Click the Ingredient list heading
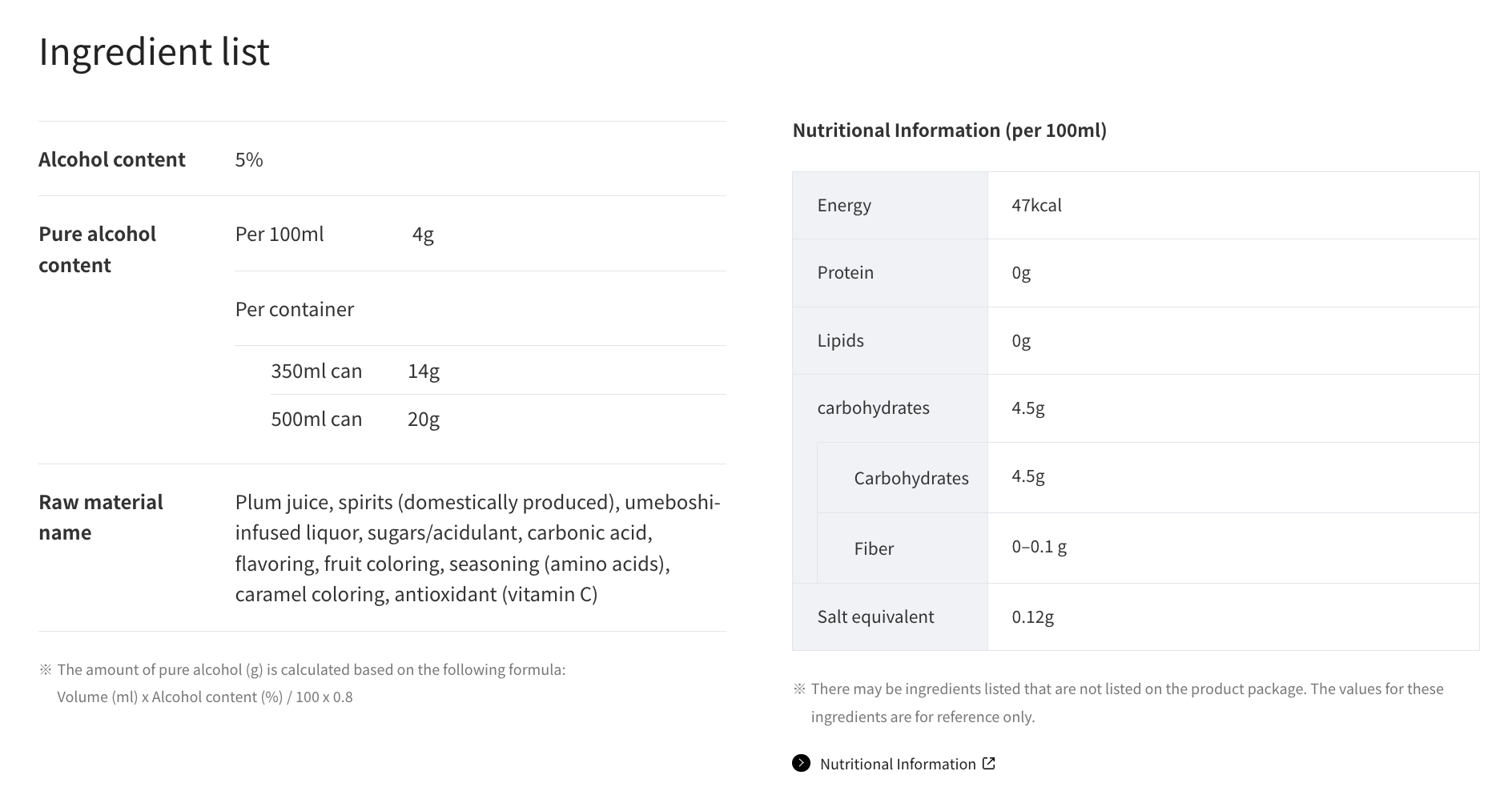The height and width of the screenshot is (791, 1512). (154, 51)
